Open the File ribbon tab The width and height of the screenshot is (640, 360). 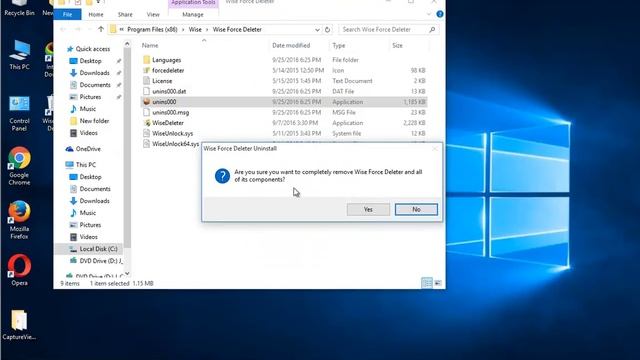tap(67, 14)
